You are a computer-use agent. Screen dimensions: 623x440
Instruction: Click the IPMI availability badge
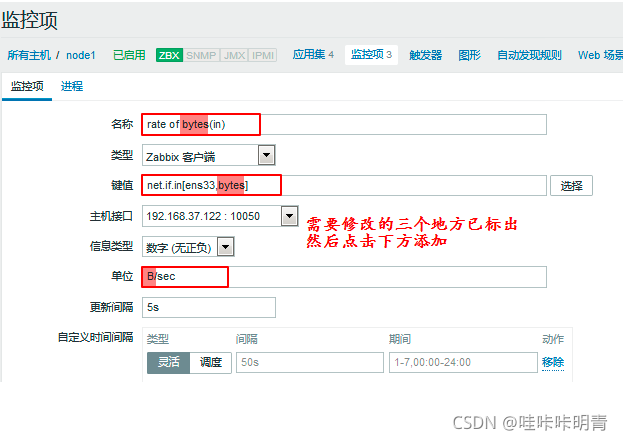(x=263, y=55)
